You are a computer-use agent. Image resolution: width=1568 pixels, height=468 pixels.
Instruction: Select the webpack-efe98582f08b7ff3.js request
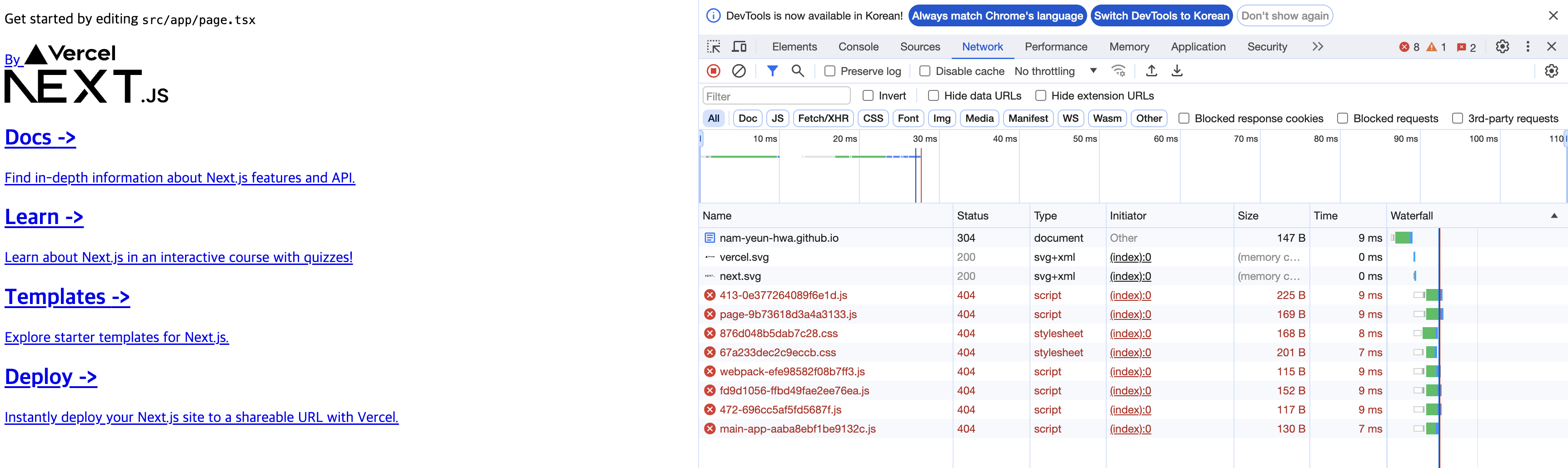[x=791, y=372]
